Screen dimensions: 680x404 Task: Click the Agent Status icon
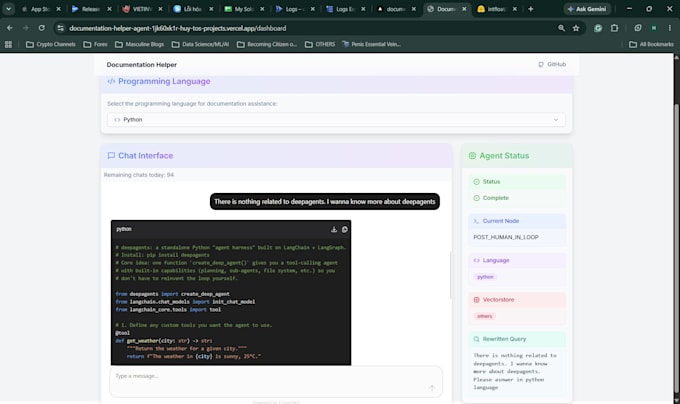pyautogui.click(x=472, y=156)
